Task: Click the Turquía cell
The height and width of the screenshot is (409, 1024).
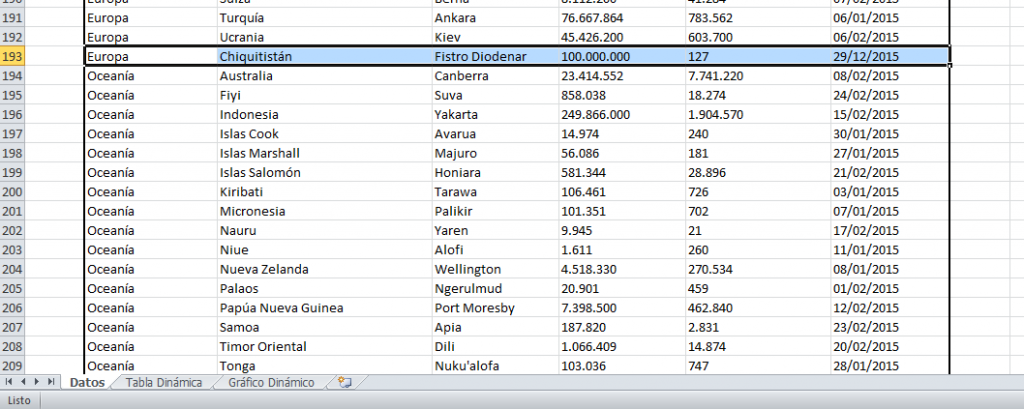Action: coord(325,18)
